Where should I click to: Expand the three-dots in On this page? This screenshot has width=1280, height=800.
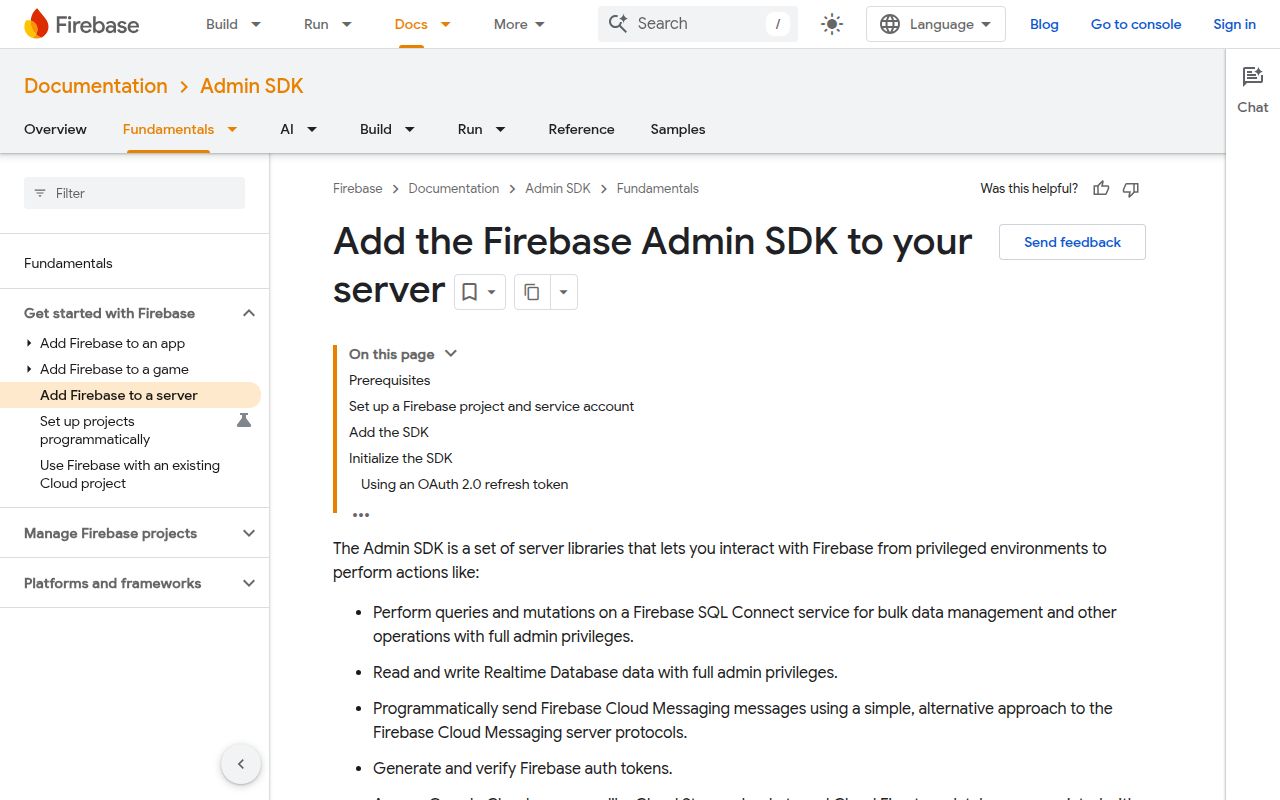[x=361, y=515]
